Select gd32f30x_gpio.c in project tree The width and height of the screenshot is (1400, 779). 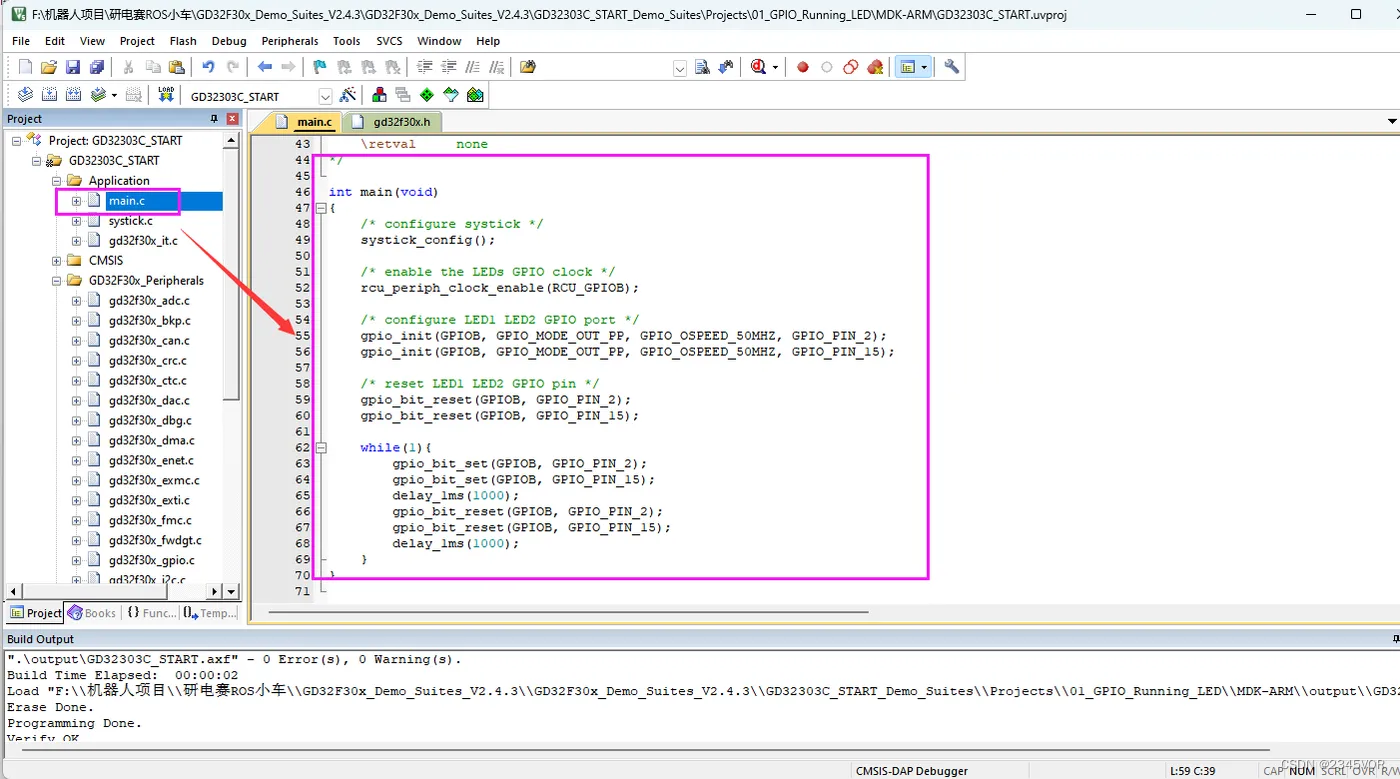[152, 561]
